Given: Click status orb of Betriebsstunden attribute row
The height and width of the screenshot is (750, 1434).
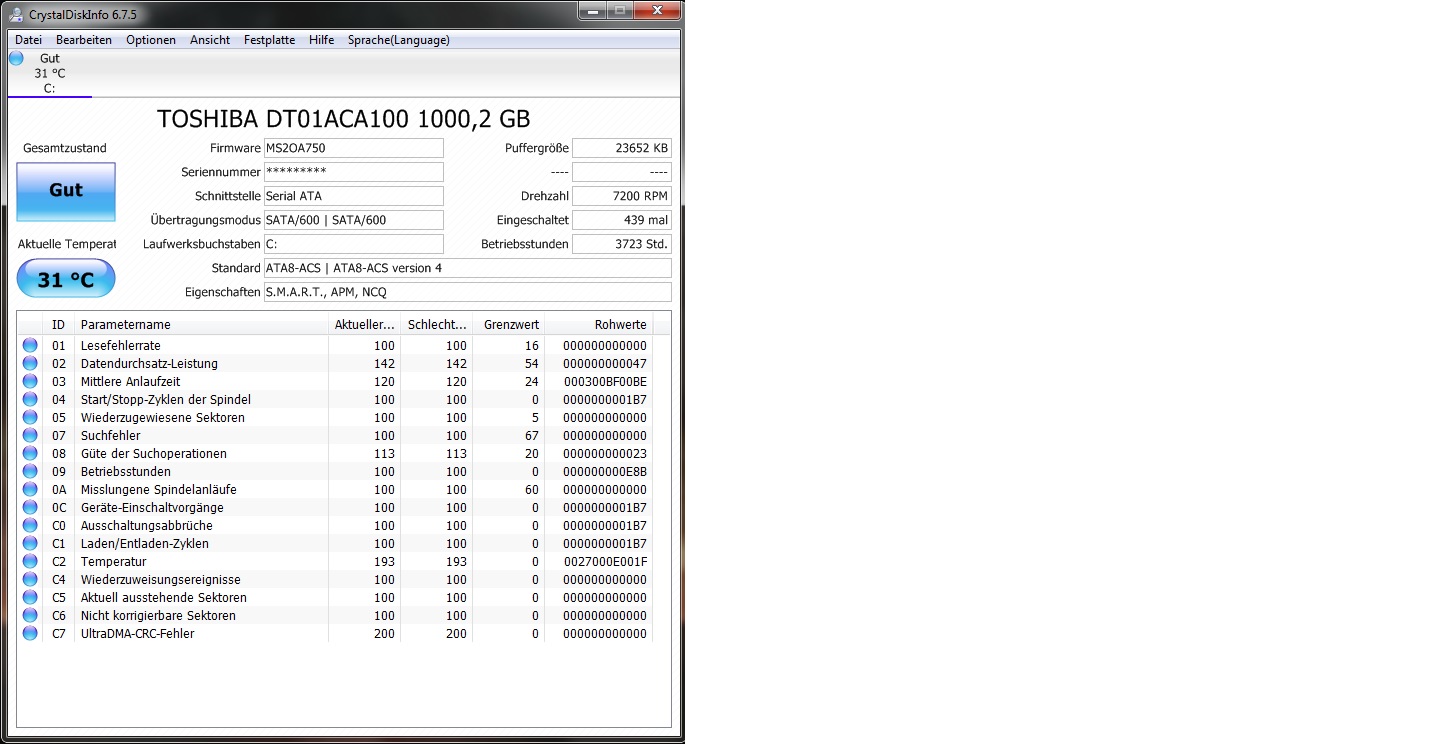Looking at the screenshot, I should click(x=30, y=471).
